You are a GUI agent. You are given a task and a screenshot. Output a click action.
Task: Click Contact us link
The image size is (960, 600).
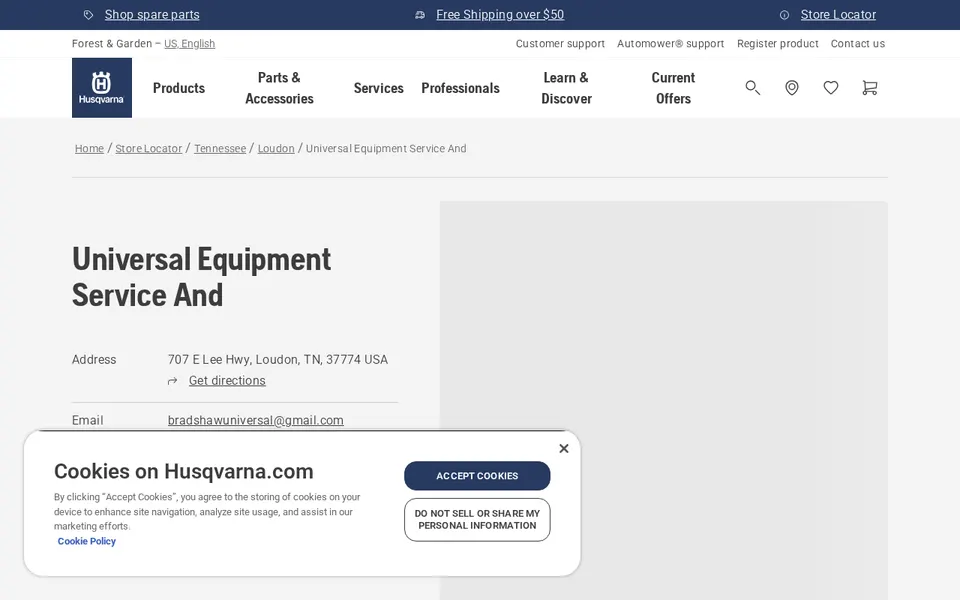(858, 43)
